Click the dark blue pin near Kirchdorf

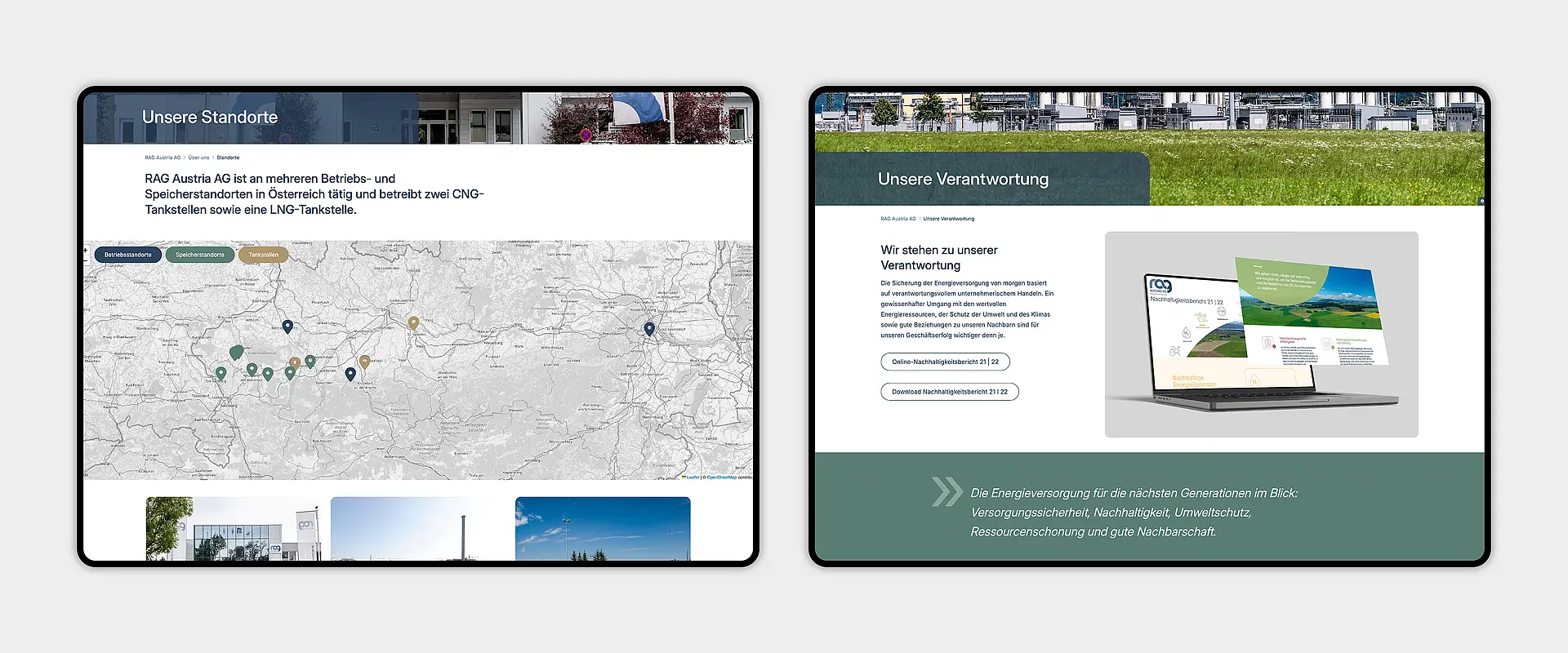(x=350, y=373)
